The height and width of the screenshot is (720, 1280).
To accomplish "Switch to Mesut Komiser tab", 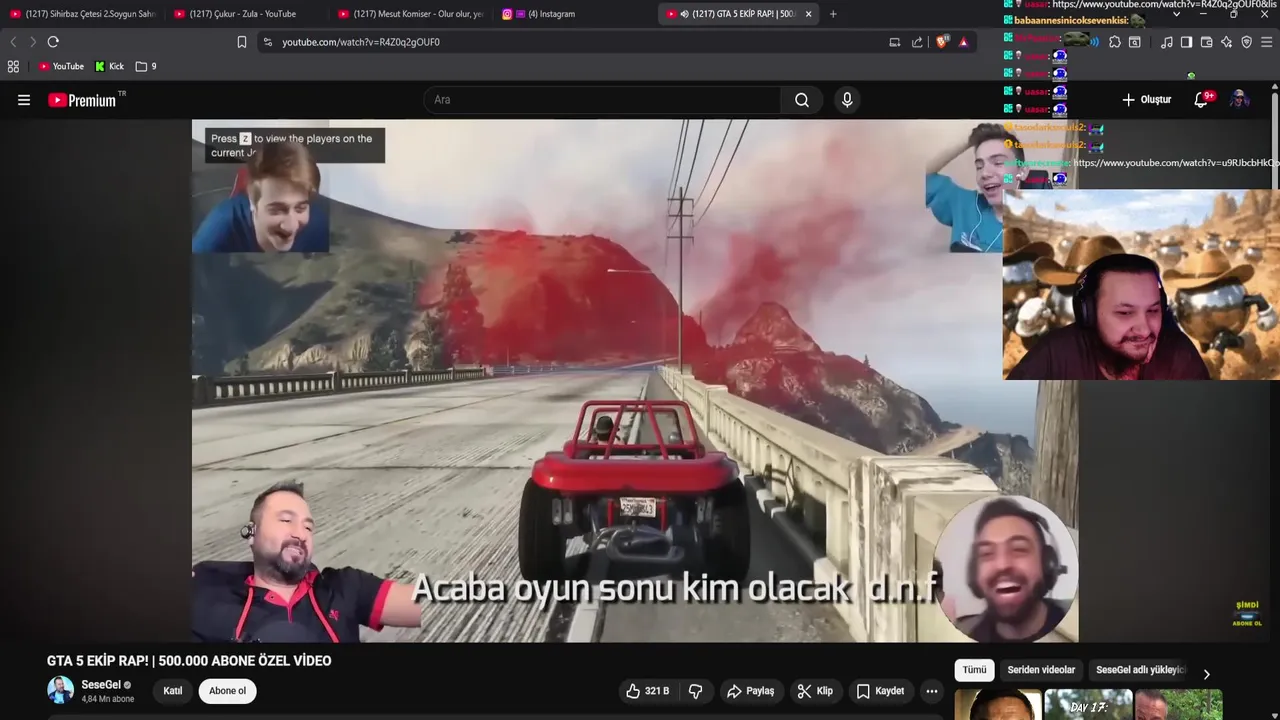I will click(x=411, y=14).
